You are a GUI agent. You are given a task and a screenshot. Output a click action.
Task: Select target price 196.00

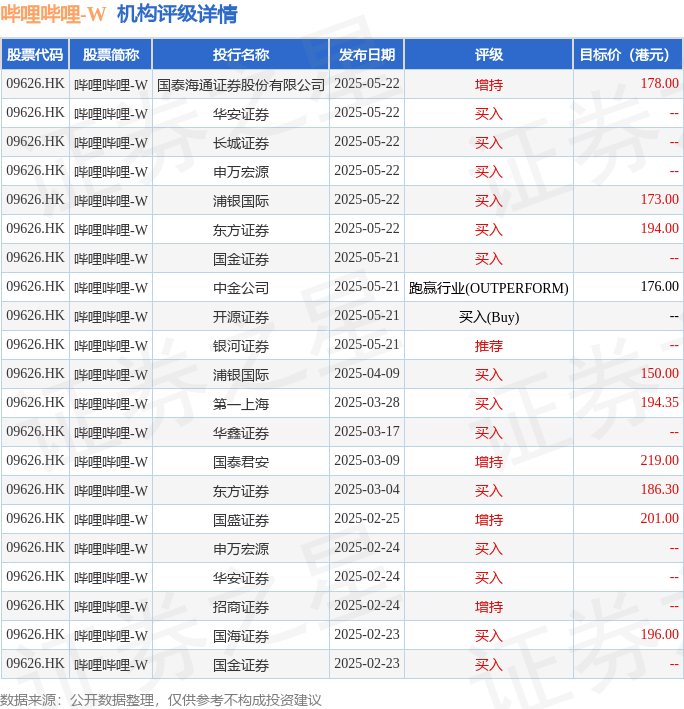coord(660,634)
